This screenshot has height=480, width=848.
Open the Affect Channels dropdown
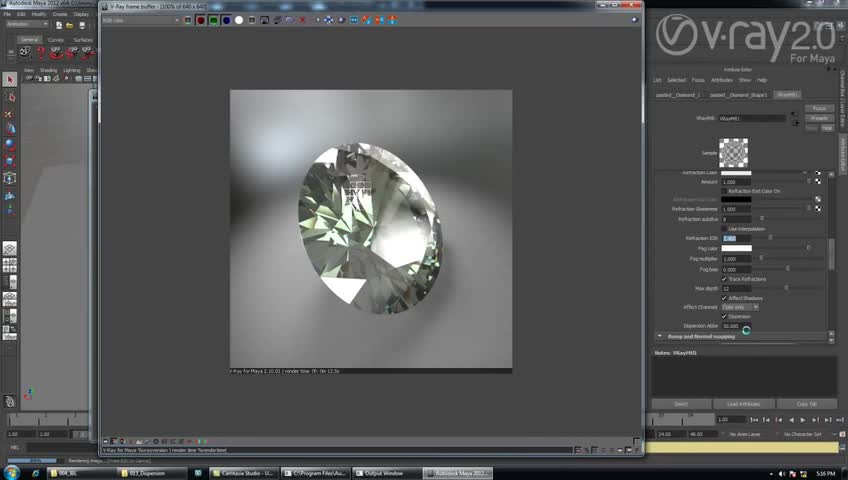pyautogui.click(x=740, y=307)
